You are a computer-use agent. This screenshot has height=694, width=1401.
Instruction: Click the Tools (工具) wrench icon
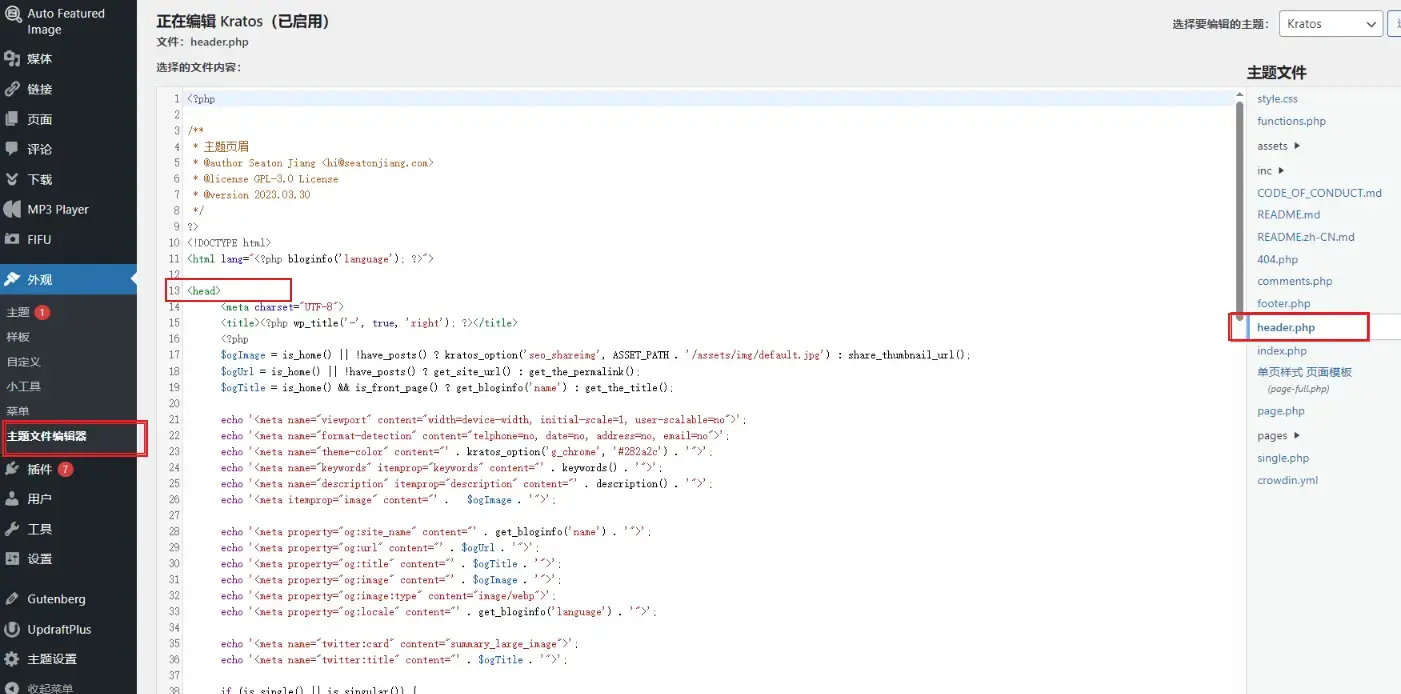(12, 529)
